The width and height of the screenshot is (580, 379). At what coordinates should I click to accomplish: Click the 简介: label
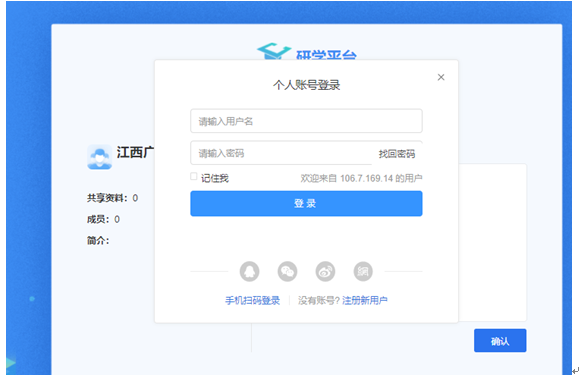pyautogui.click(x=98, y=241)
